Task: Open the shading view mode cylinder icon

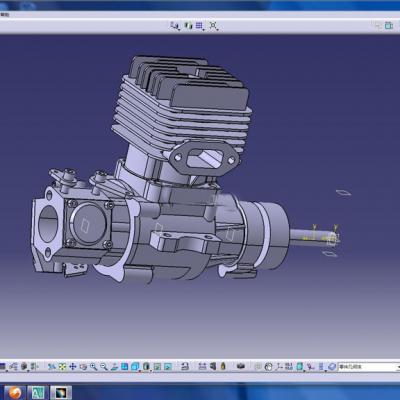Action: pos(146,367)
